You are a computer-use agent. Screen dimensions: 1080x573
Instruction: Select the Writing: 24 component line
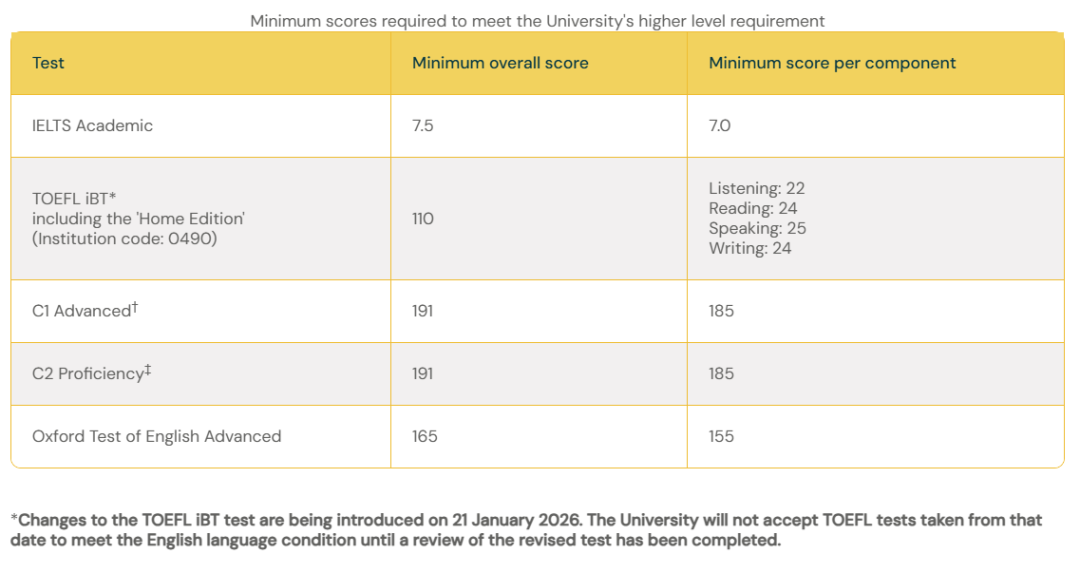click(x=750, y=248)
